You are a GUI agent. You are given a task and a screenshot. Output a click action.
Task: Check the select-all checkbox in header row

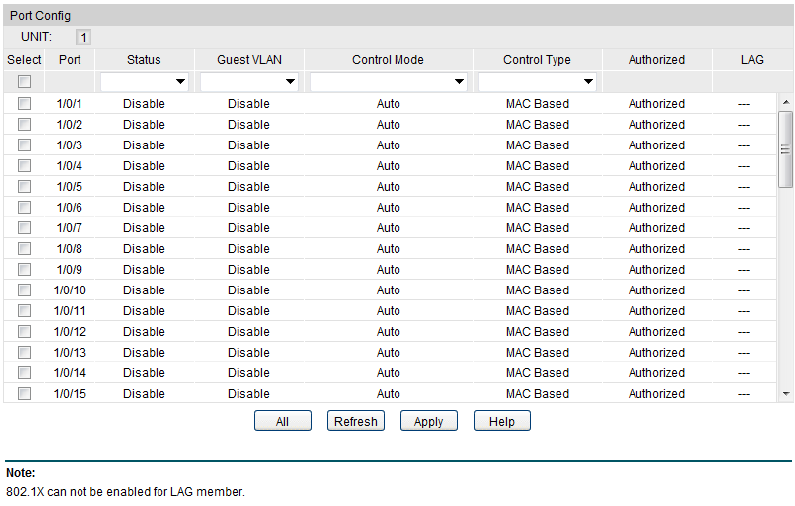click(24, 81)
